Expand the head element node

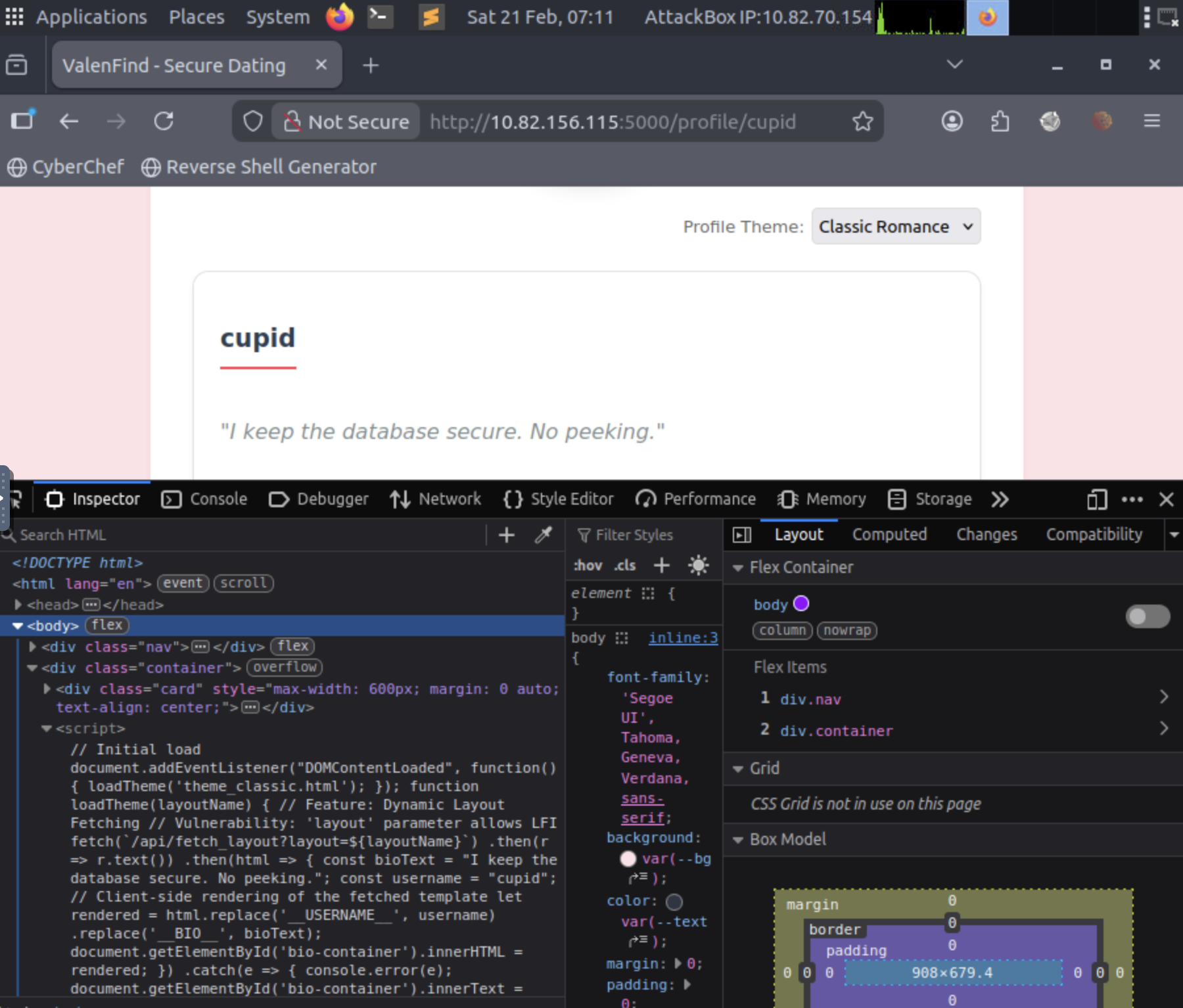tap(18, 605)
